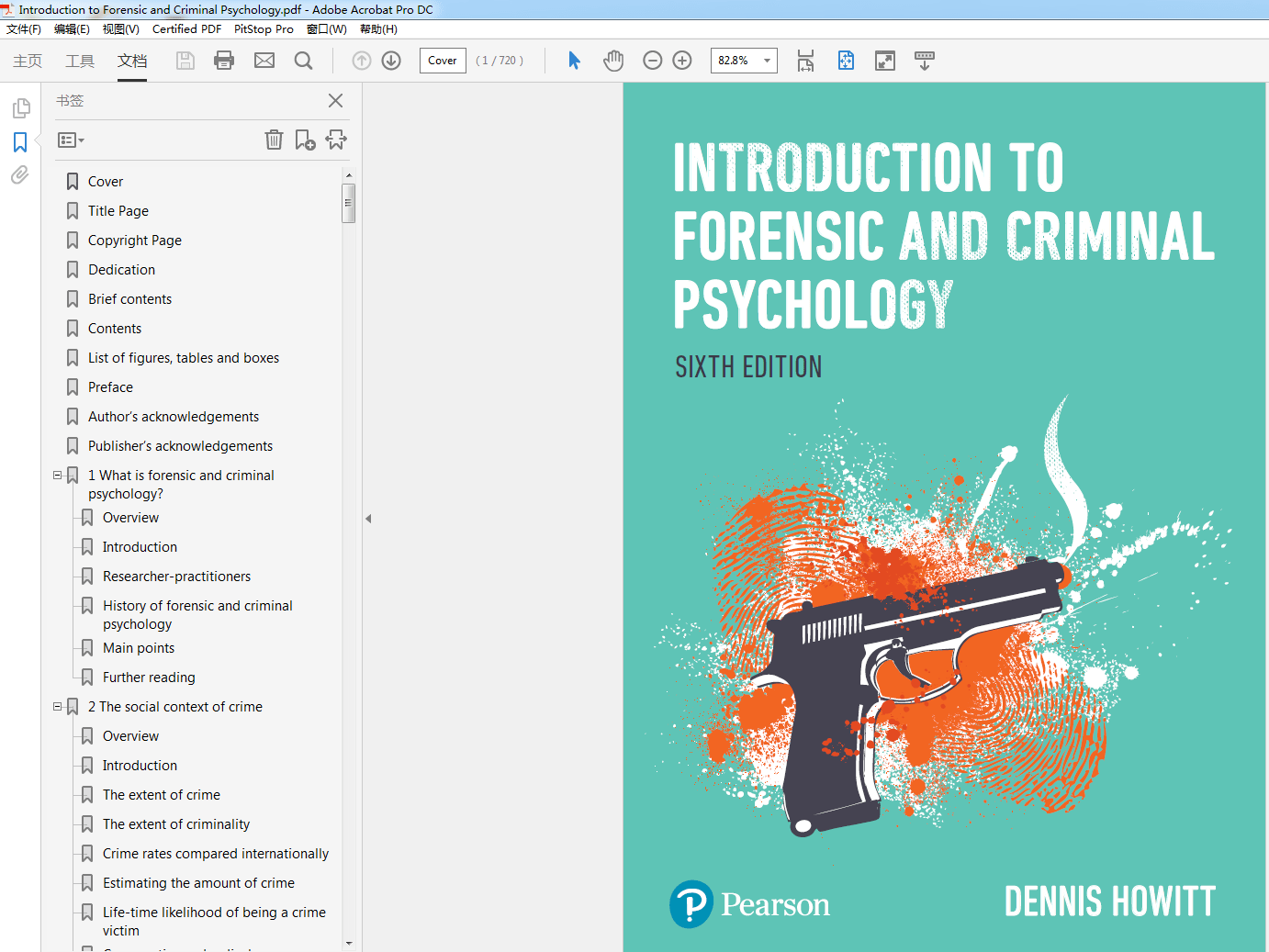Screen dimensions: 1269x952
Task: Zoom in using the plus icon
Action: tap(681, 60)
